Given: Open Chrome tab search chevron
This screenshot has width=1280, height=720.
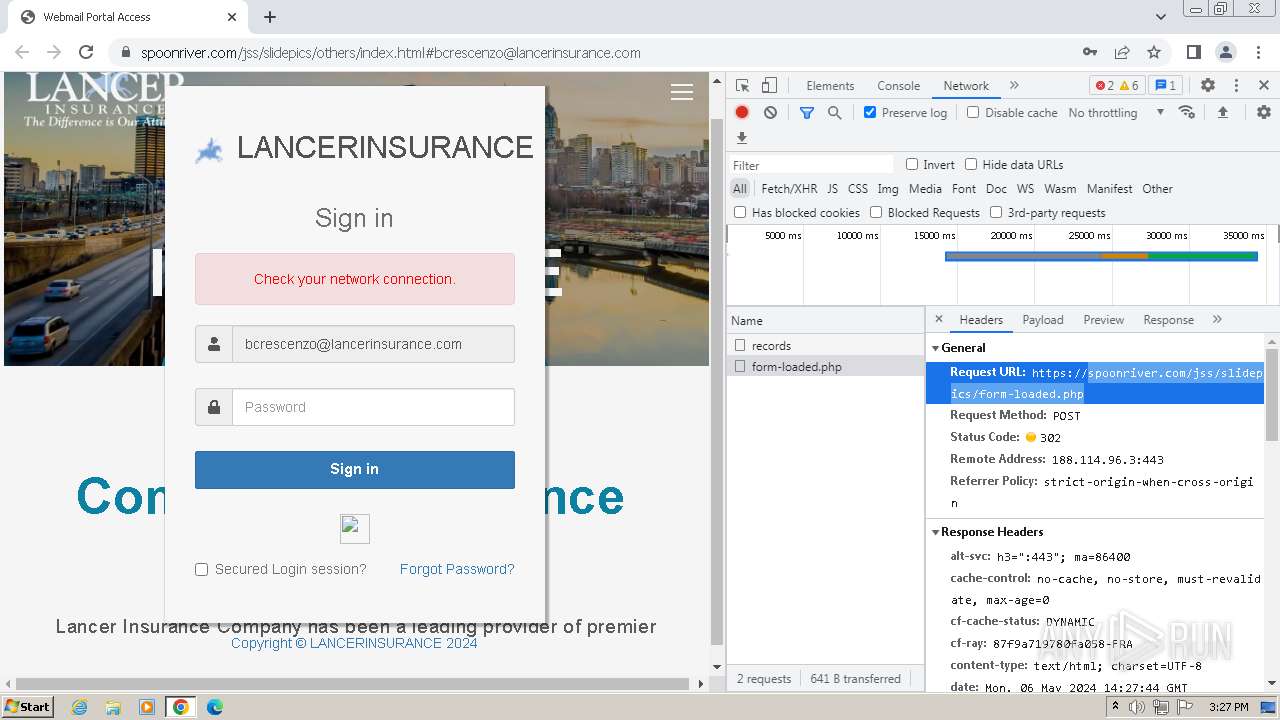Looking at the screenshot, I should (x=1160, y=17).
